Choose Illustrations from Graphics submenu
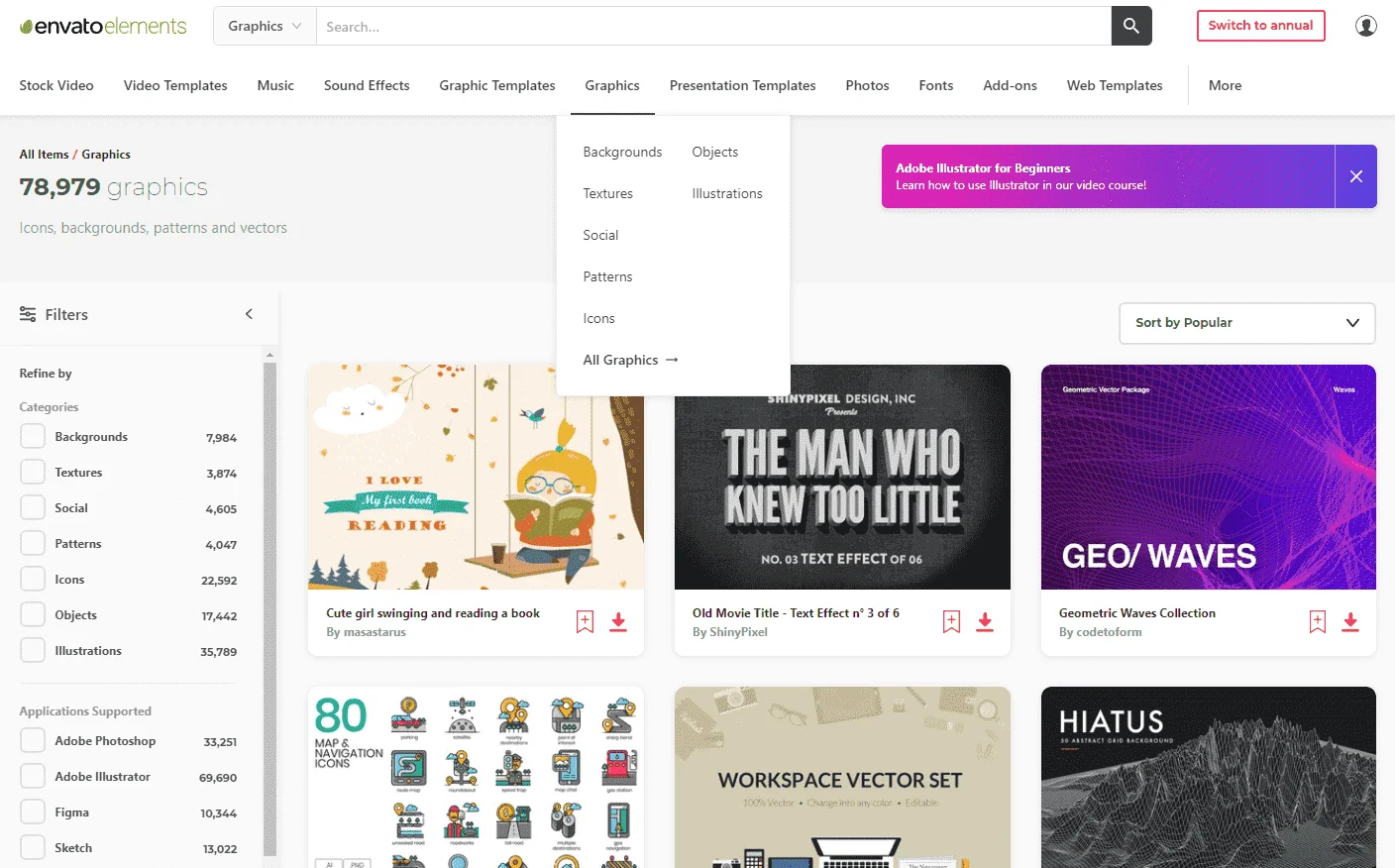The width and height of the screenshot is (1395, 868). [x=727, y=193]
